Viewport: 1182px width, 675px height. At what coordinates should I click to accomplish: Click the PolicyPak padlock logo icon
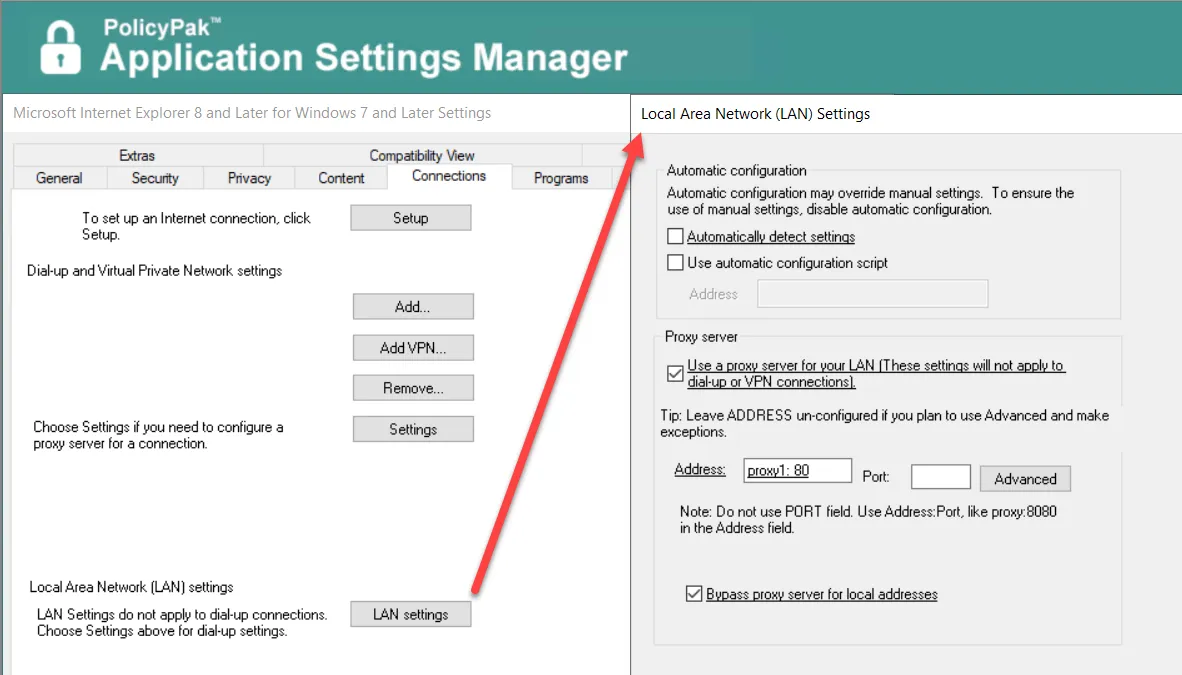[60, 48]
